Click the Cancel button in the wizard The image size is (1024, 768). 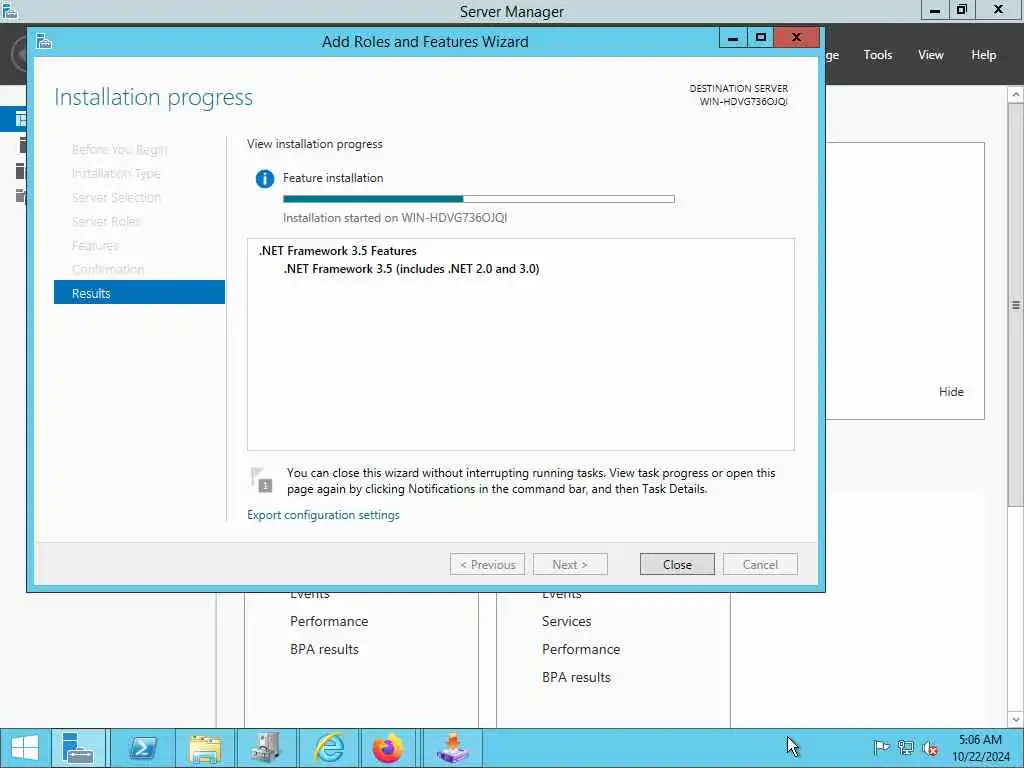click(760, 564)
